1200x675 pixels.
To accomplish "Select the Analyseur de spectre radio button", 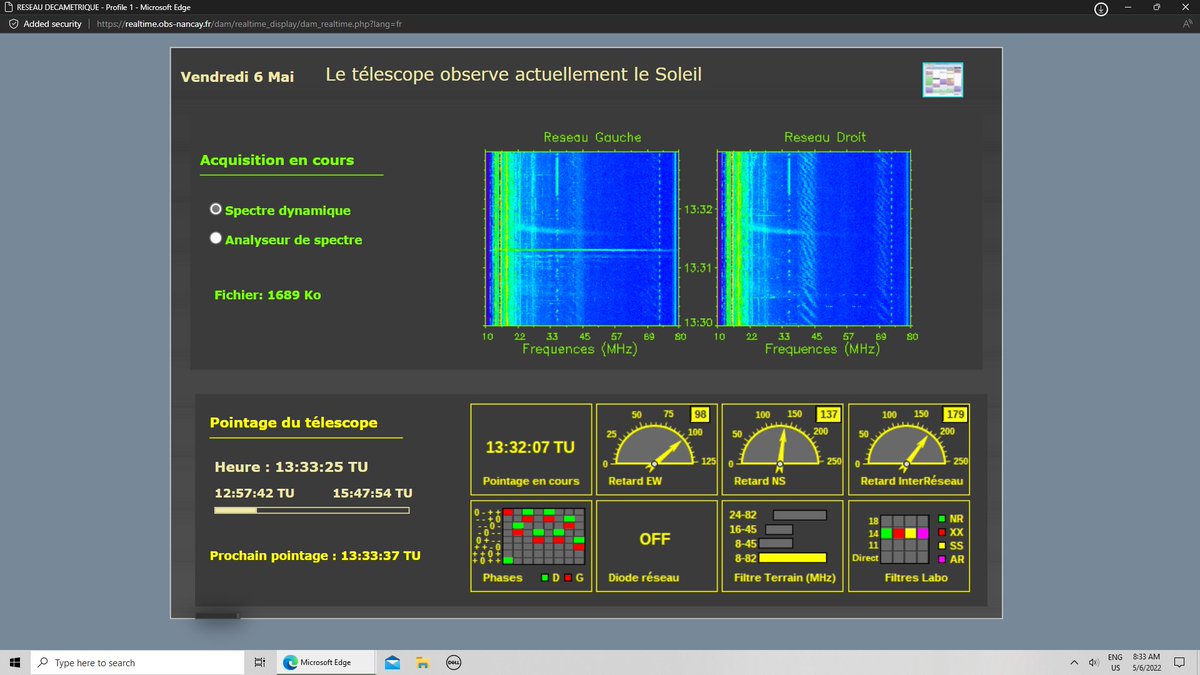I will 215,239.
